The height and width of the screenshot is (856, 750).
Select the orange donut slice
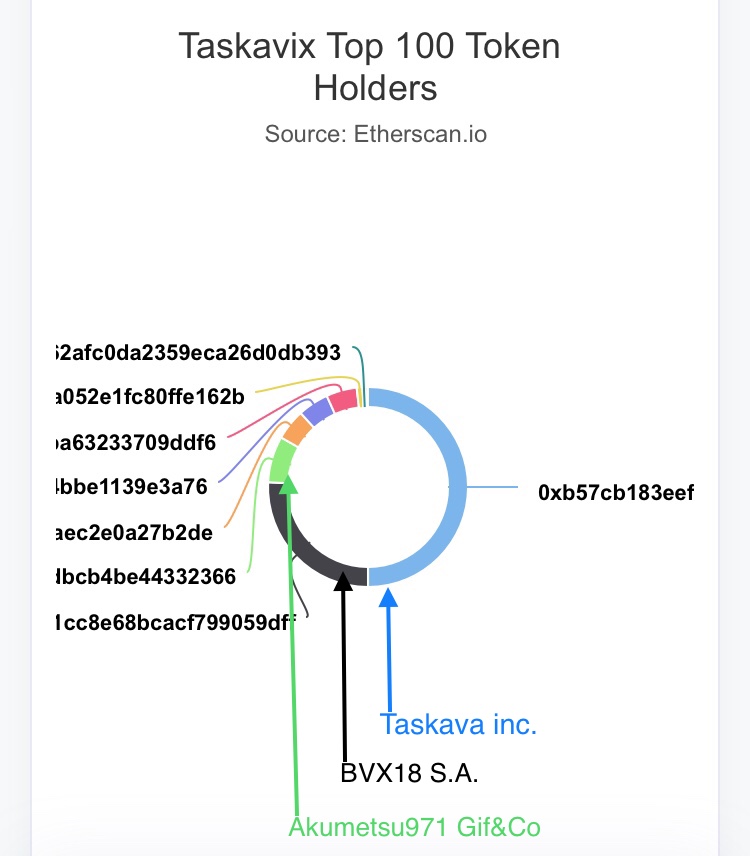click(x=297, y=431)
